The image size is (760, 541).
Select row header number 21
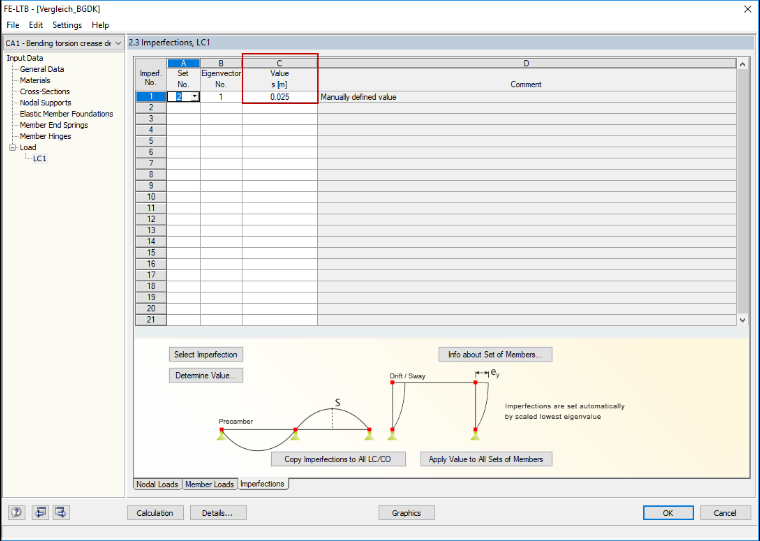(x=151, y=320)
